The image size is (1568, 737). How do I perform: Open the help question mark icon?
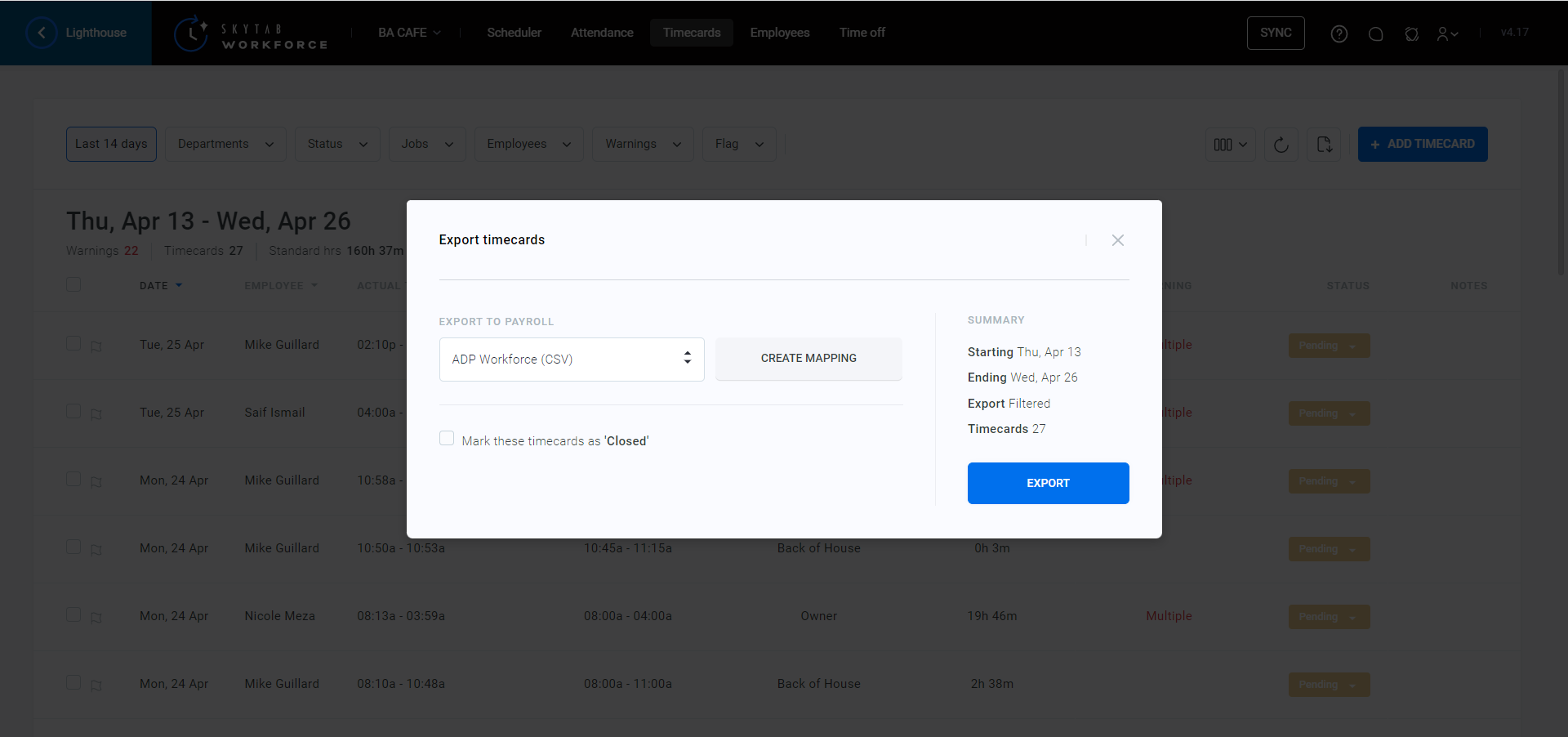pos(1339,33)
